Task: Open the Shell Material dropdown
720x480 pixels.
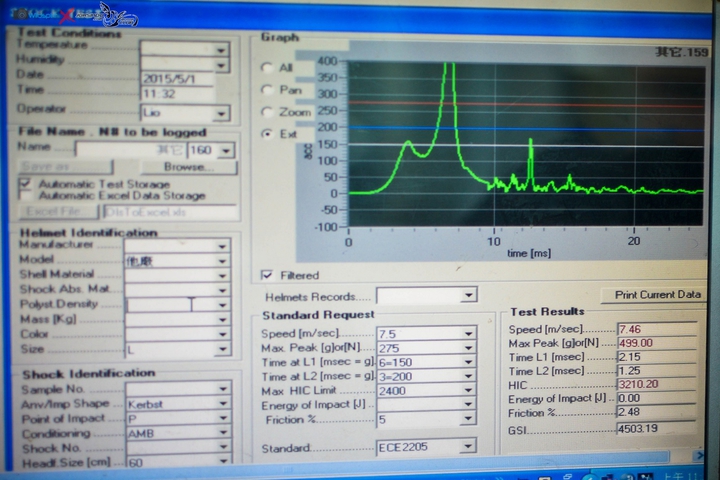Action: click(222, 276)
